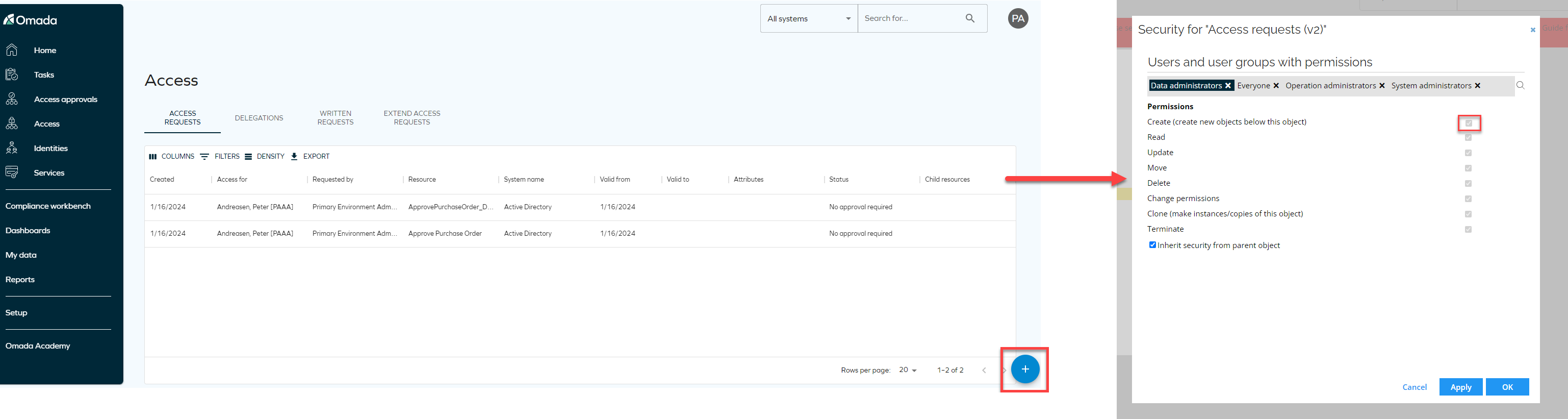
Task: Open Rows per page dropdown
Action: 908,371
